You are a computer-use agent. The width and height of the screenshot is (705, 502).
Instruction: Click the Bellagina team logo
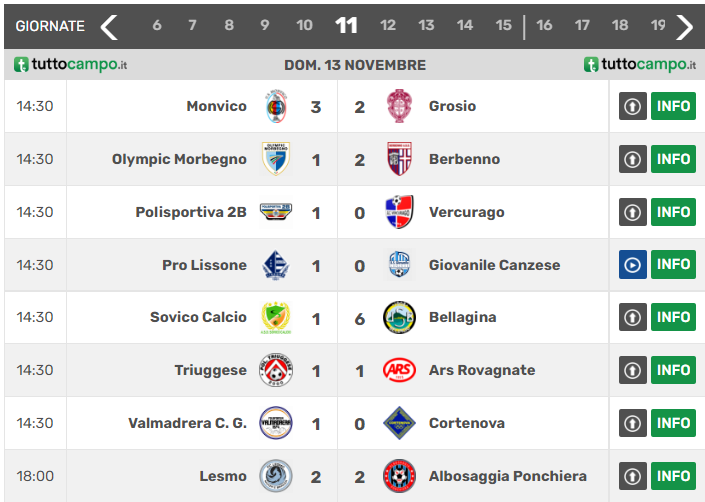399,317
